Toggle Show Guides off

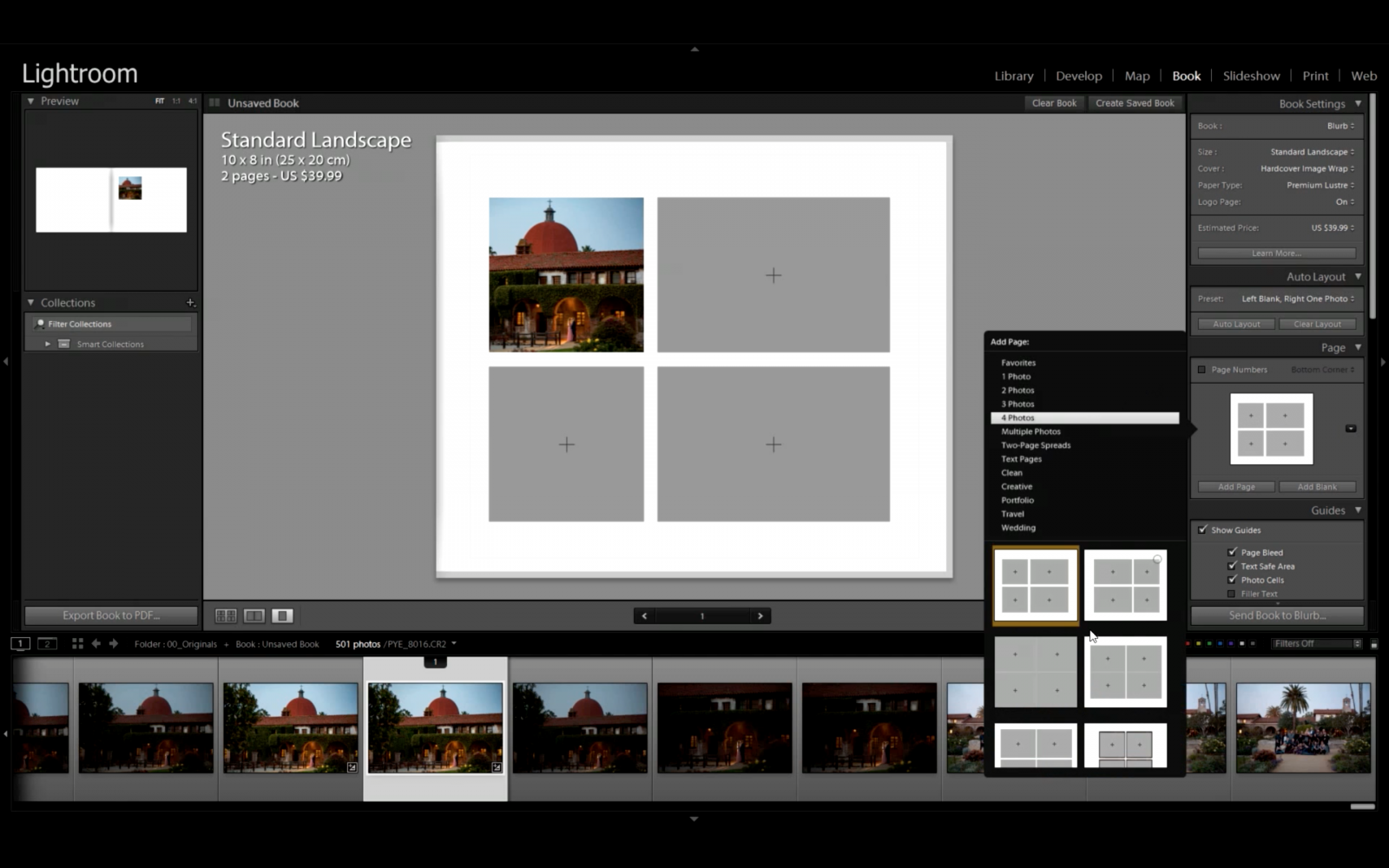pos(1203,529)
